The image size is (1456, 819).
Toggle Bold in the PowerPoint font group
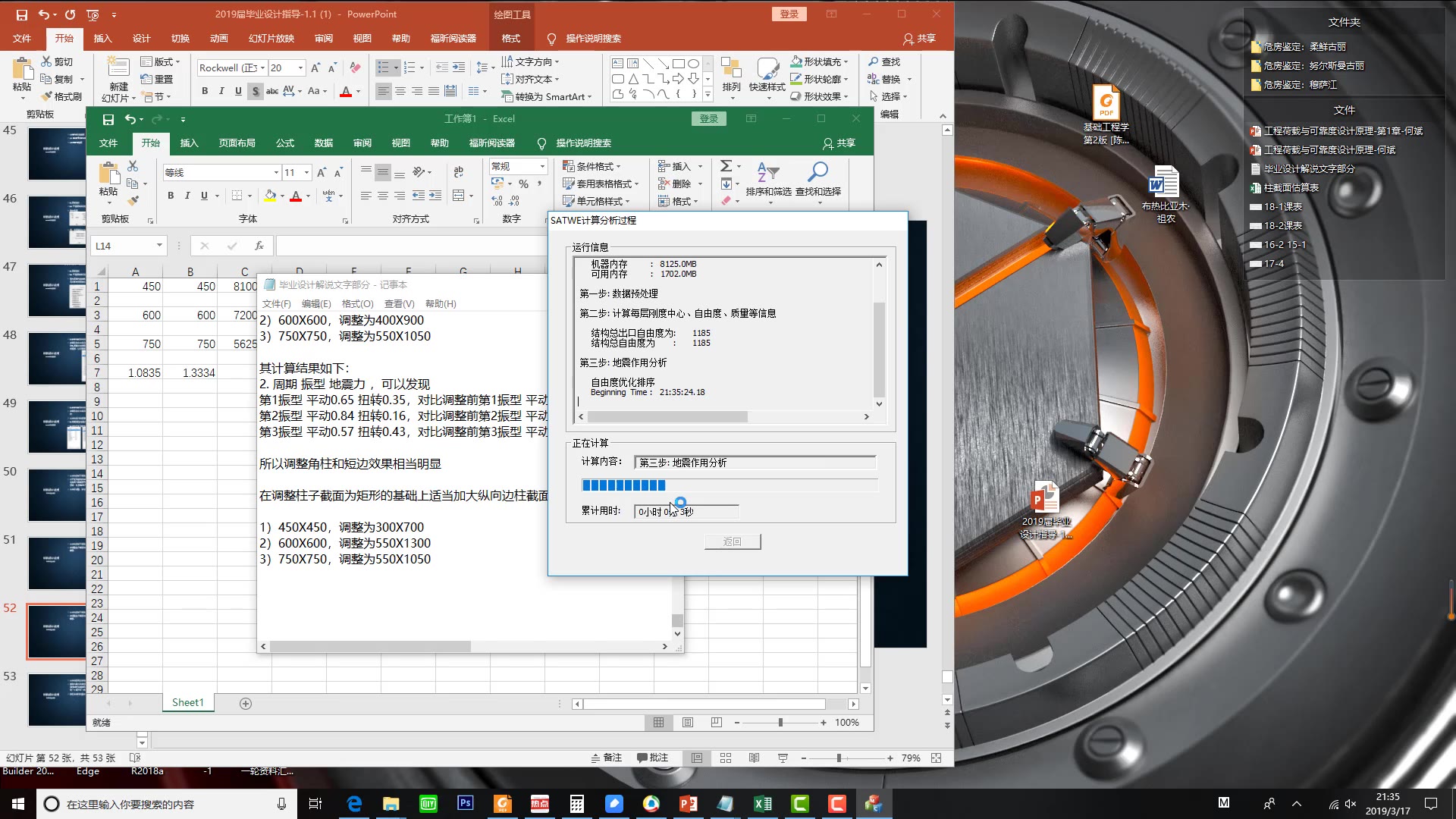[205, 91]
